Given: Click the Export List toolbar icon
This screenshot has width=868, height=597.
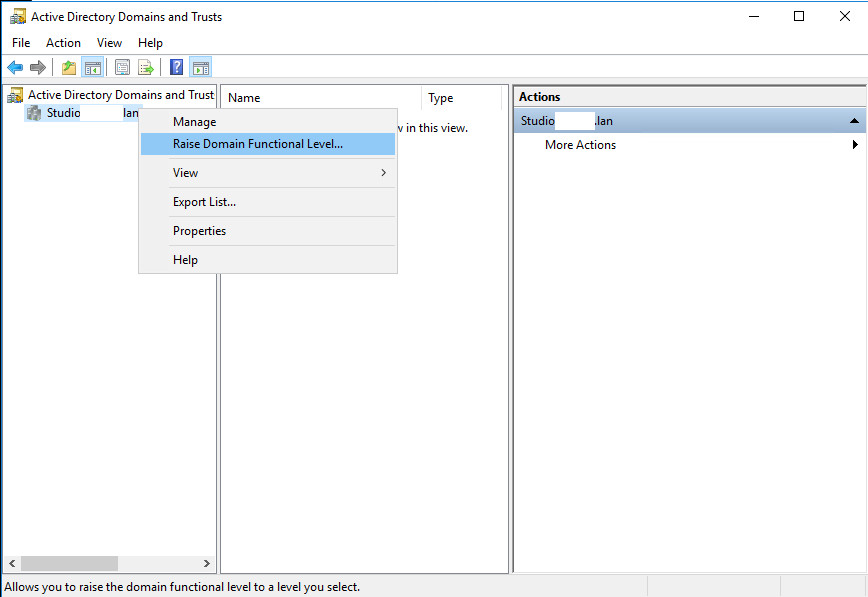Looking at the screenshot, I should click(146, 68).
